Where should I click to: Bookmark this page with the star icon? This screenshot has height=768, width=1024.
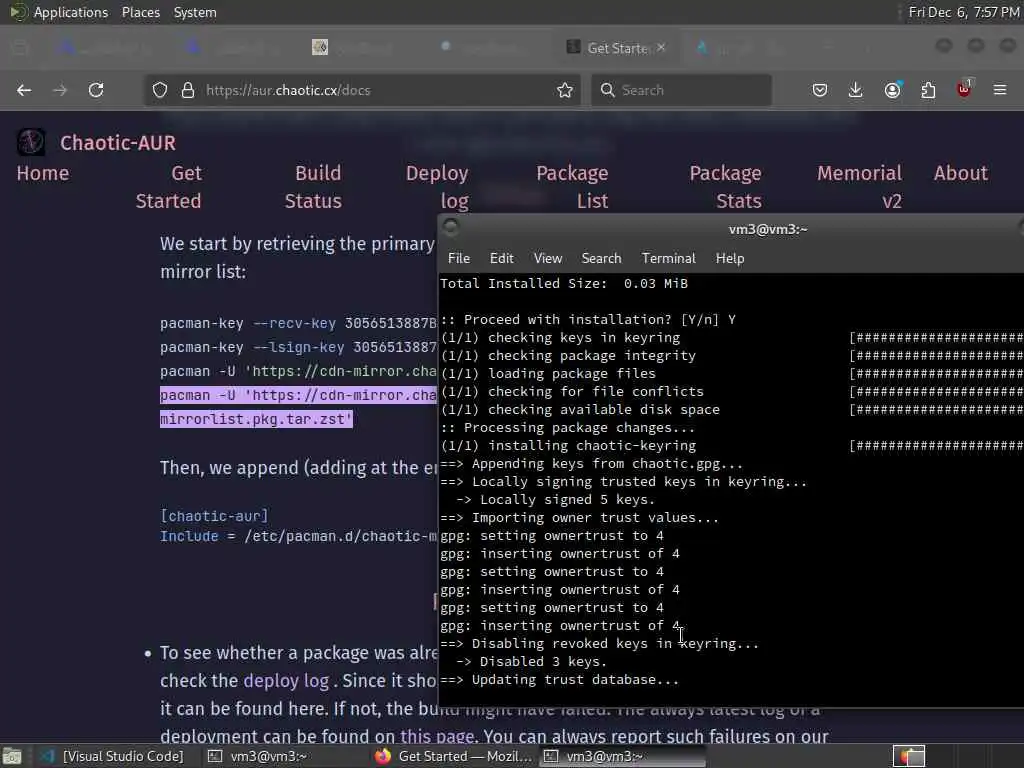(x=565, y=90)
